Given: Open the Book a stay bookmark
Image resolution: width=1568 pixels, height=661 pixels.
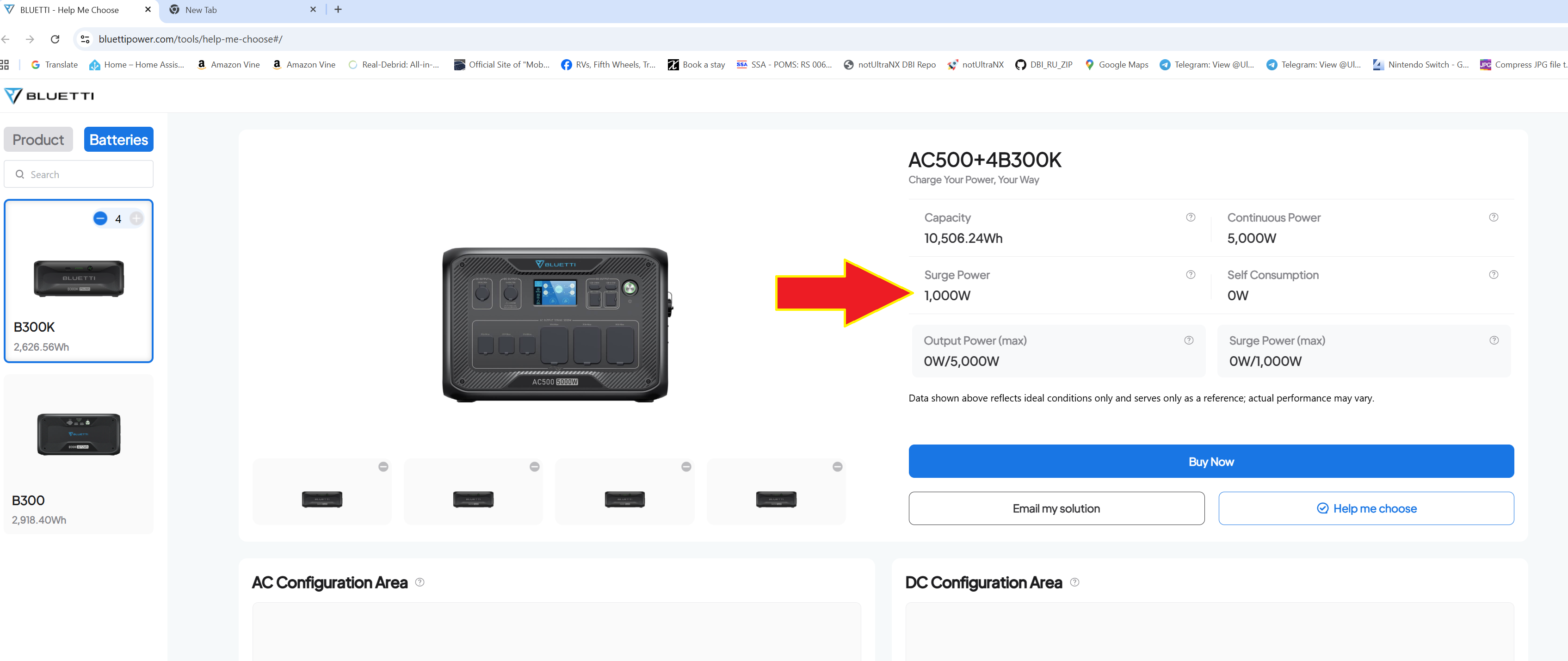Looking at the screenshot, I should point(696,64).
